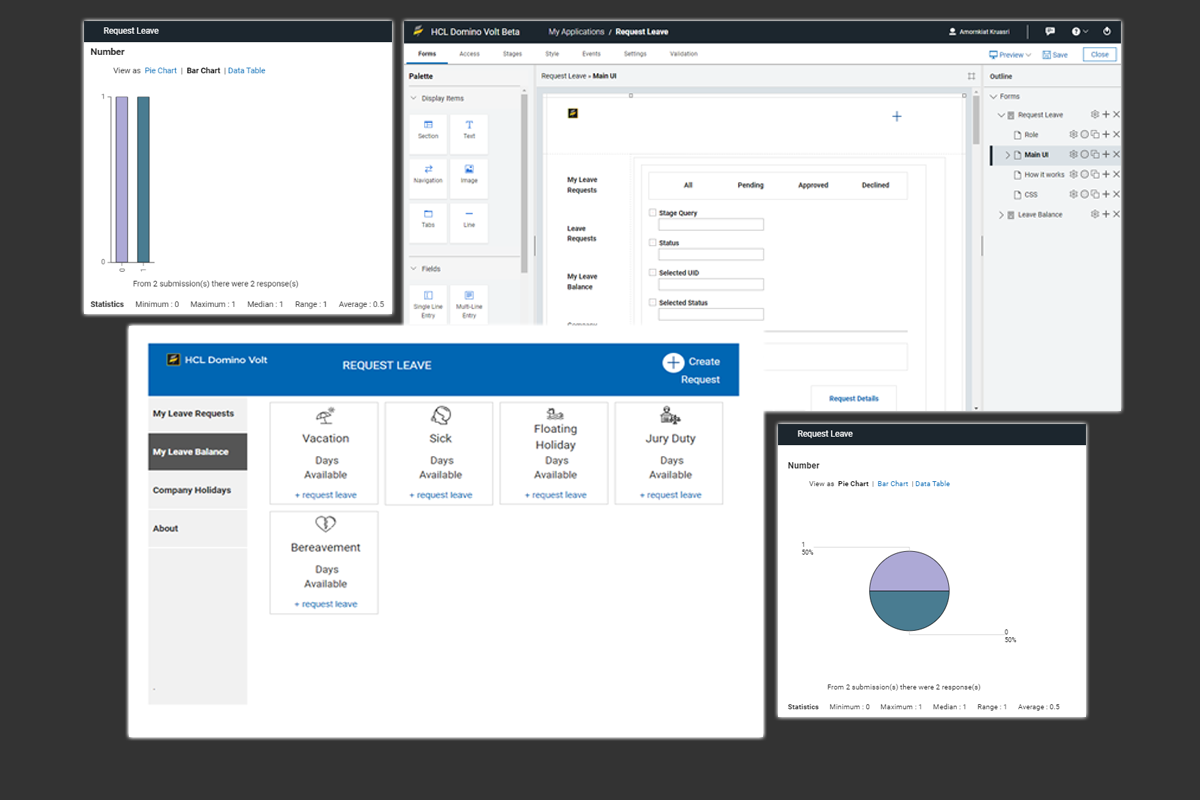Check the Selected Status checkbox
The image size is (1200, 800).
pyautogui.click(x=653, y=302)
